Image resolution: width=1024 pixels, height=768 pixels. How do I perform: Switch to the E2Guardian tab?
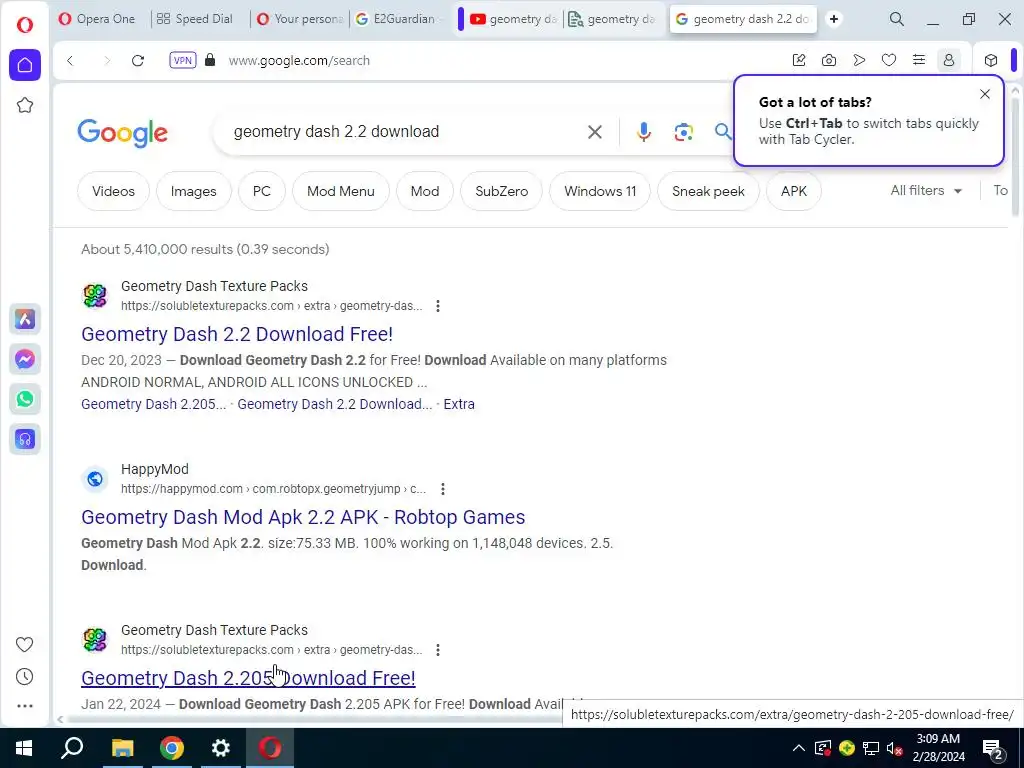click(x=399, y=19)
